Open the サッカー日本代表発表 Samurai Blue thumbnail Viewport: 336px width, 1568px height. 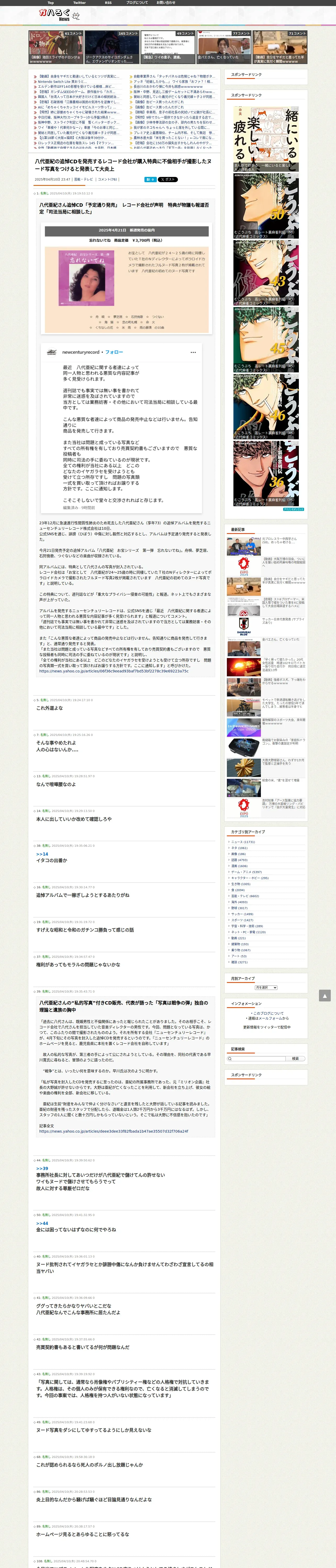pyautogui.click(x=243, y=626)
